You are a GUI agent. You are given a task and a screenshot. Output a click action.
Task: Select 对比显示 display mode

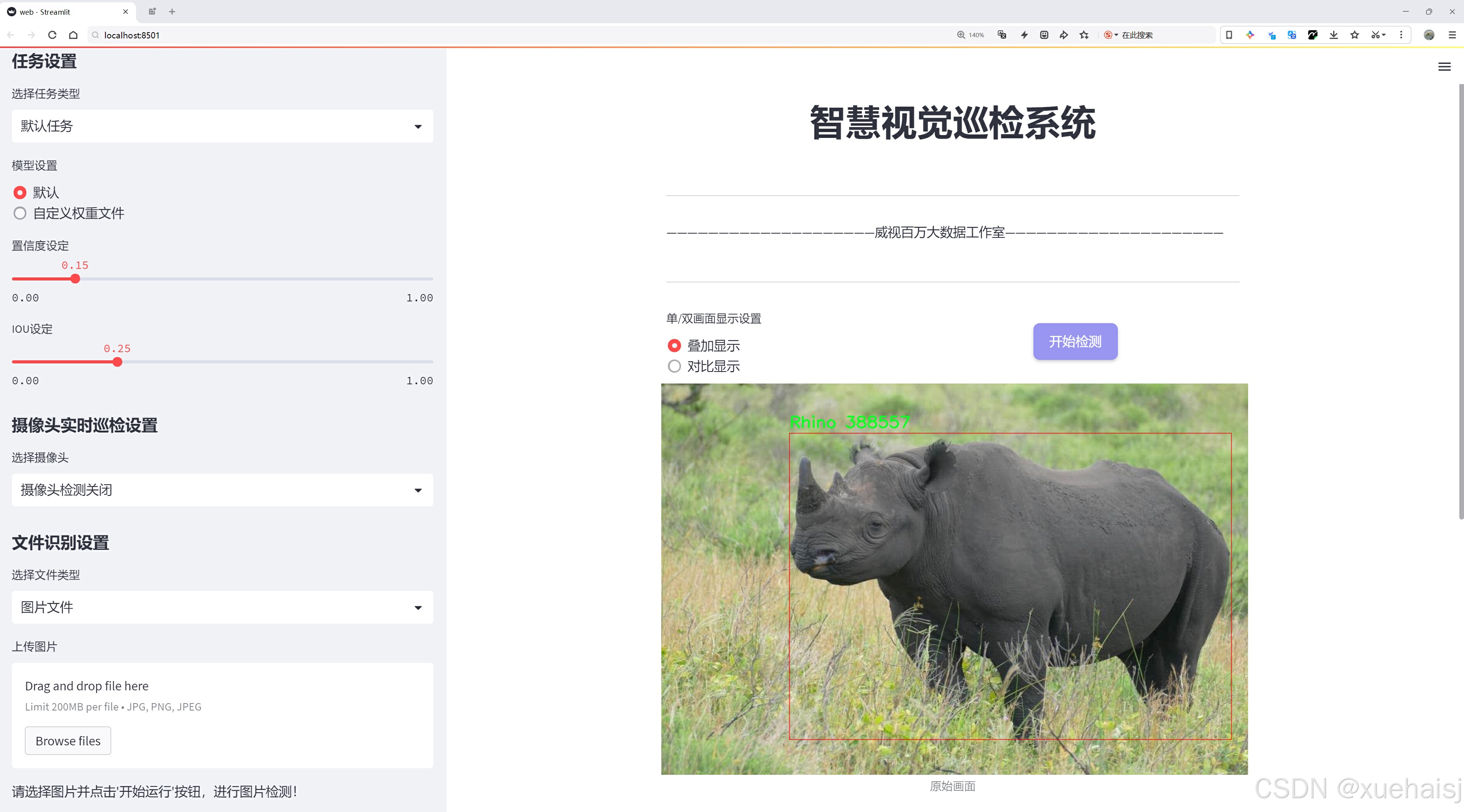tap(674, 367)
